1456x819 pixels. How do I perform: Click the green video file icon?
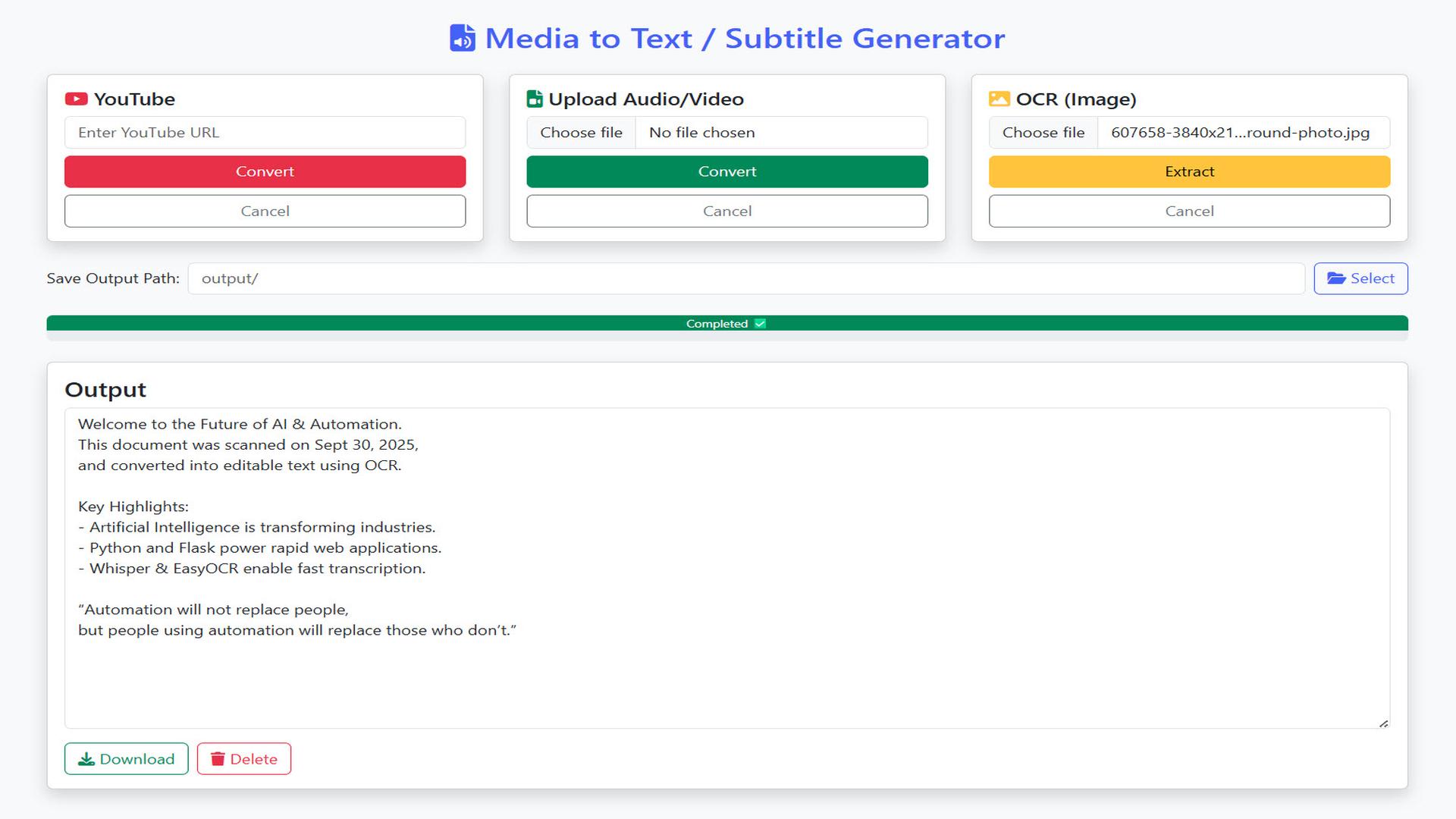pyautogui.click(x=535, y=99)
